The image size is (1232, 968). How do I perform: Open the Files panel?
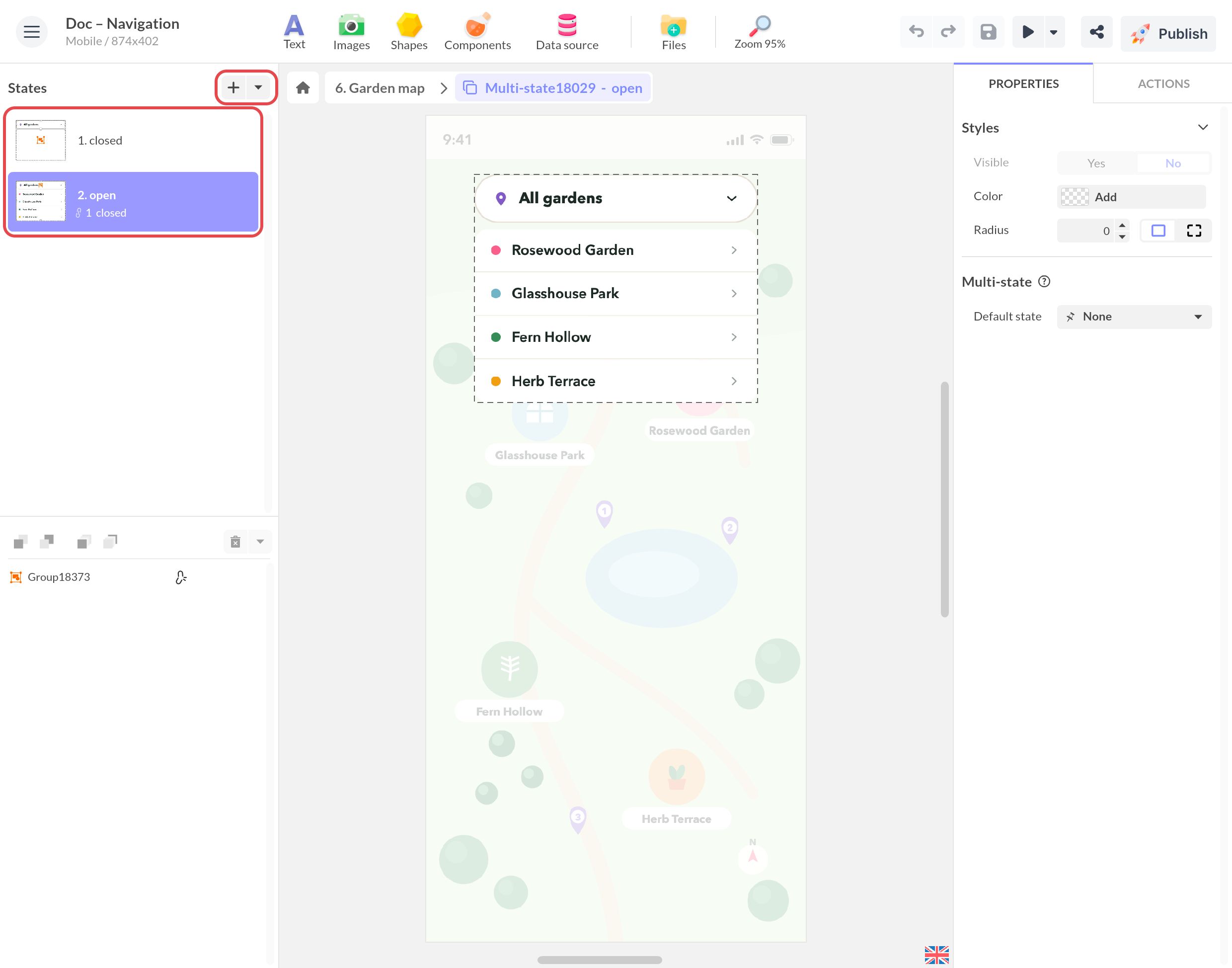pyautogui.click(x=674, y=32)
